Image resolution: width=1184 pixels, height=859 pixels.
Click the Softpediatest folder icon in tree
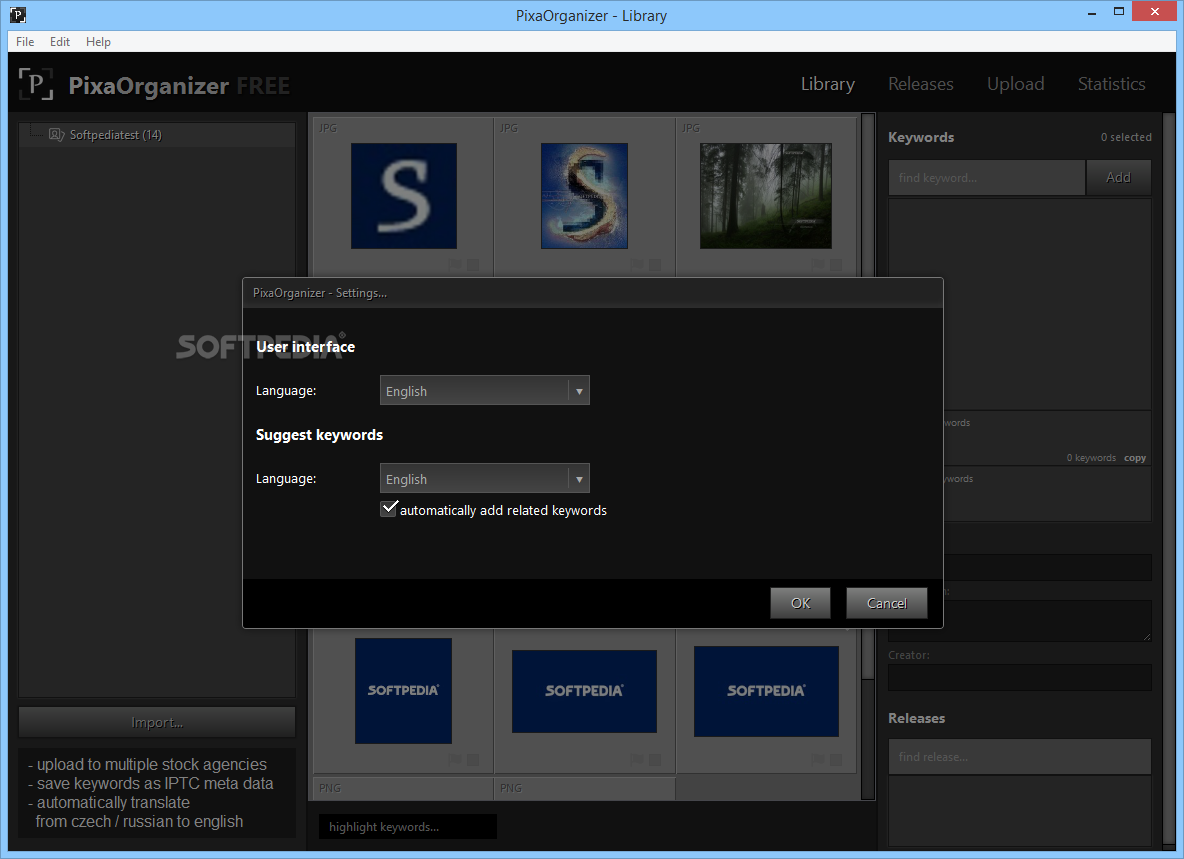click(x=57, y=134)
